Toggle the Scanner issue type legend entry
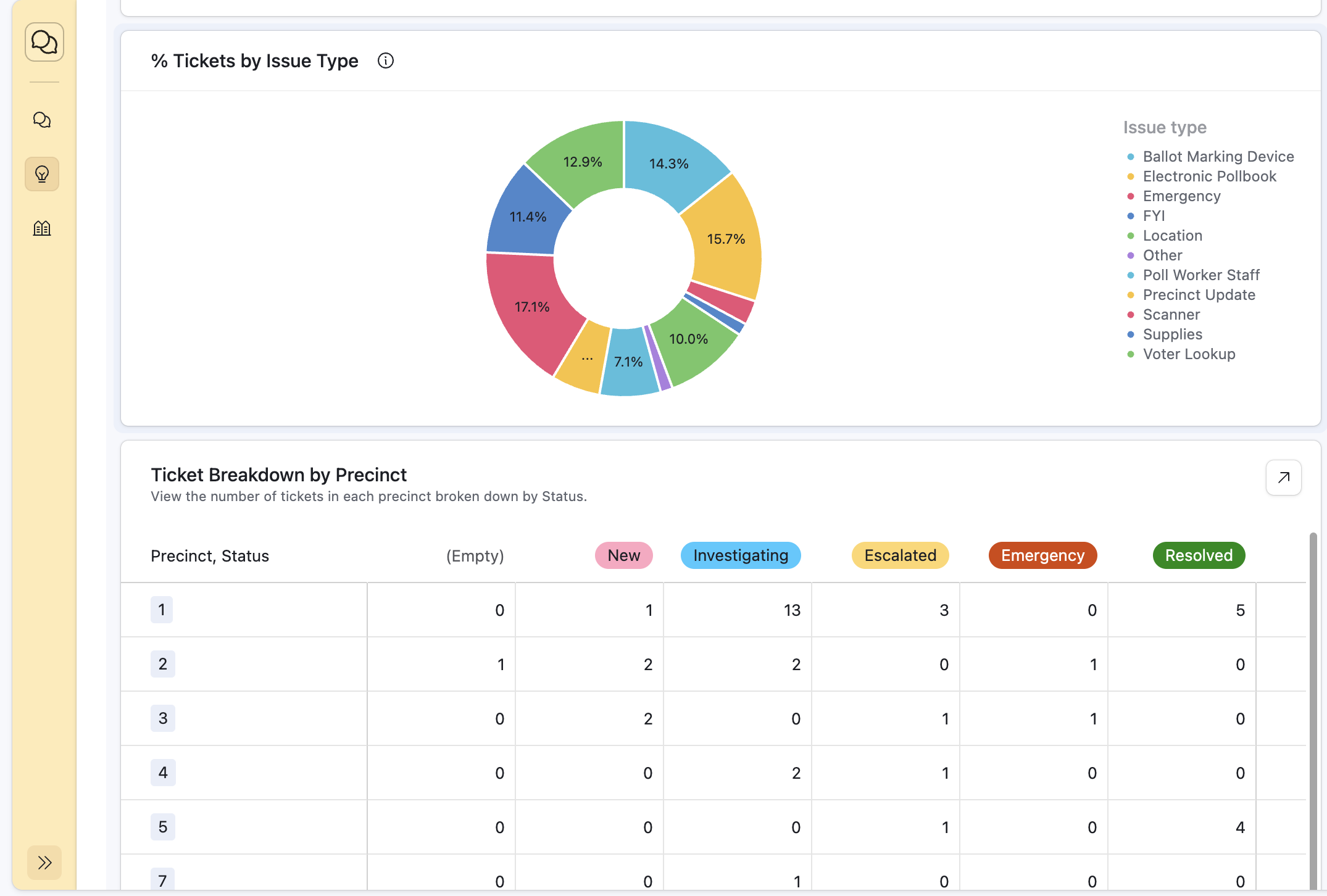The image size is (1327, 896). pyautogui.click(x=1131, y=315)
